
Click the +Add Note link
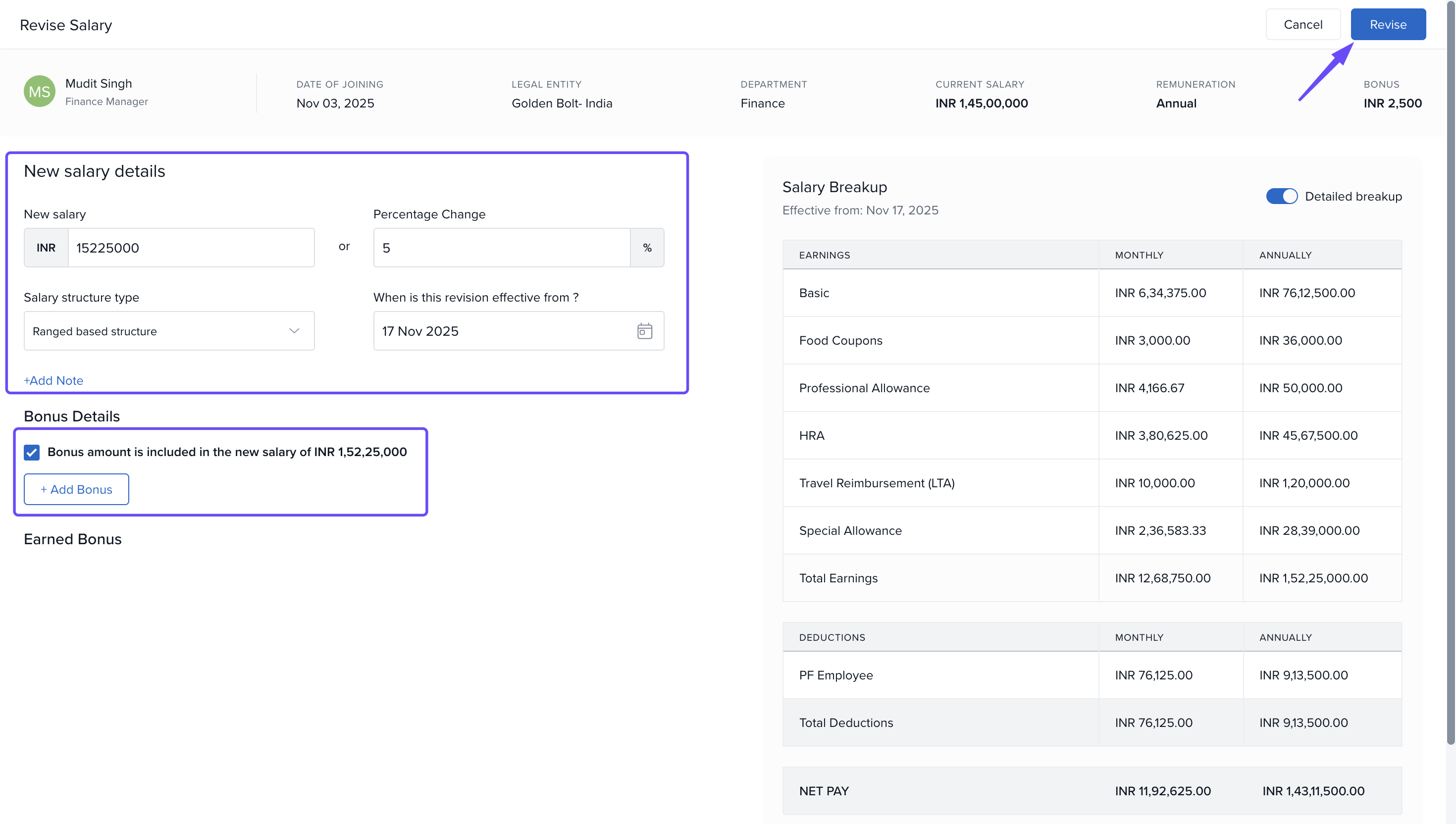pyautogui.click(x=54, y=381)
